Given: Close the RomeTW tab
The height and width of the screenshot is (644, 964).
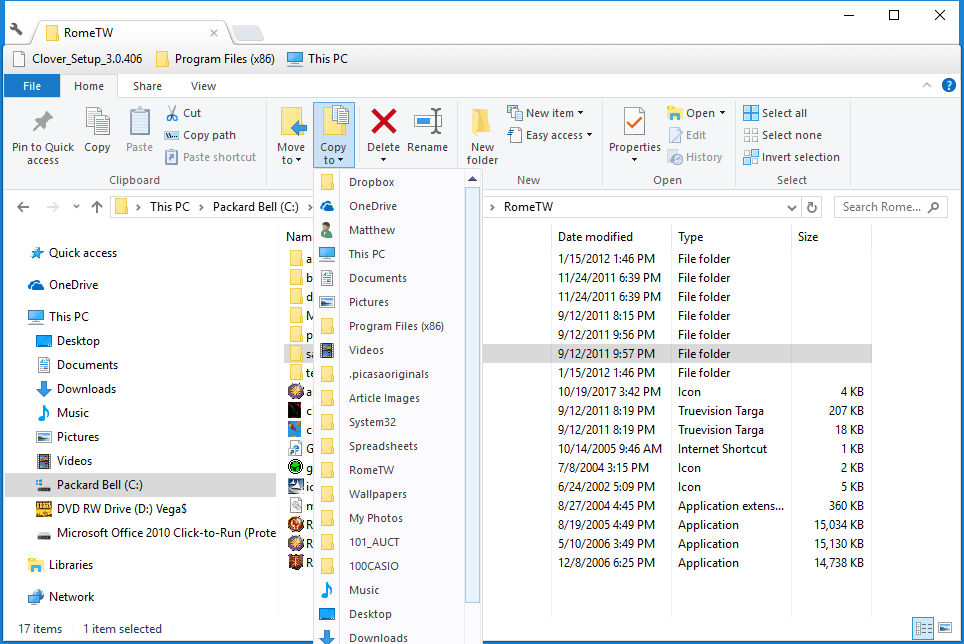Looking at the screenshot, I should (213, 33).
